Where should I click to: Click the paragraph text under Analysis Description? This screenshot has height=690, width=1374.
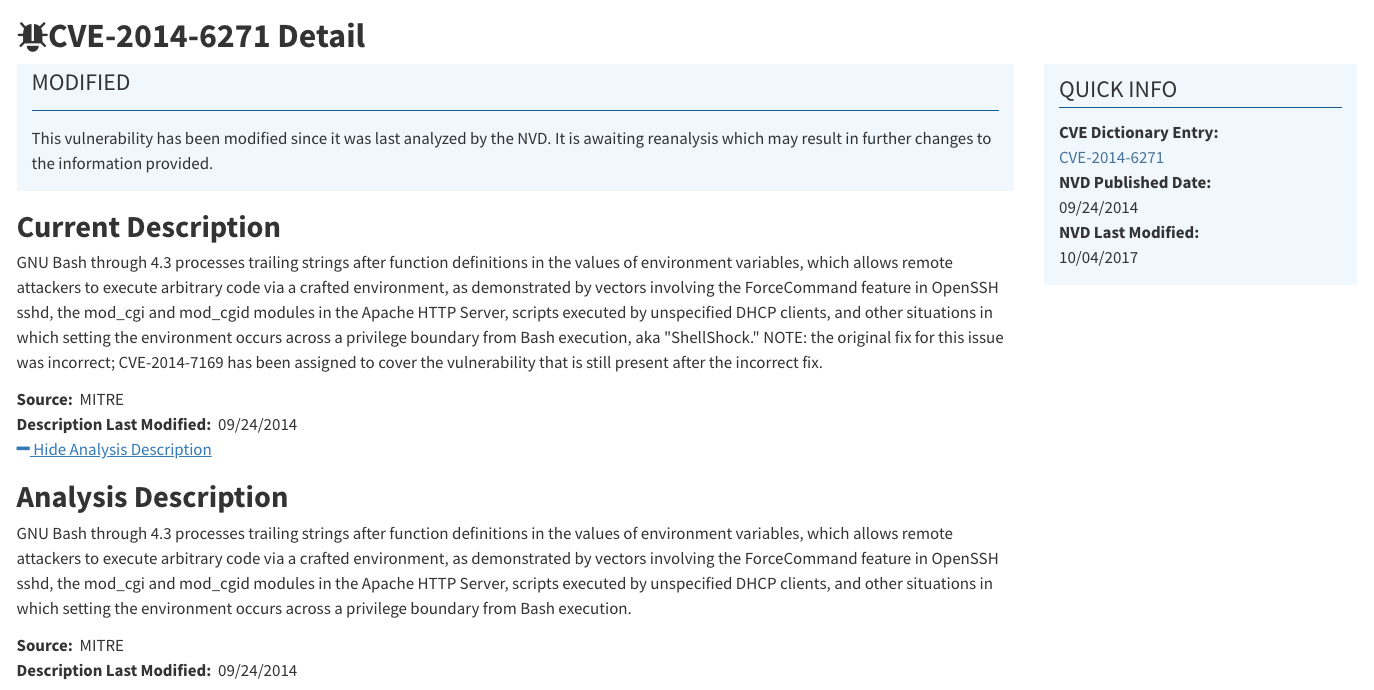(507, 570)
